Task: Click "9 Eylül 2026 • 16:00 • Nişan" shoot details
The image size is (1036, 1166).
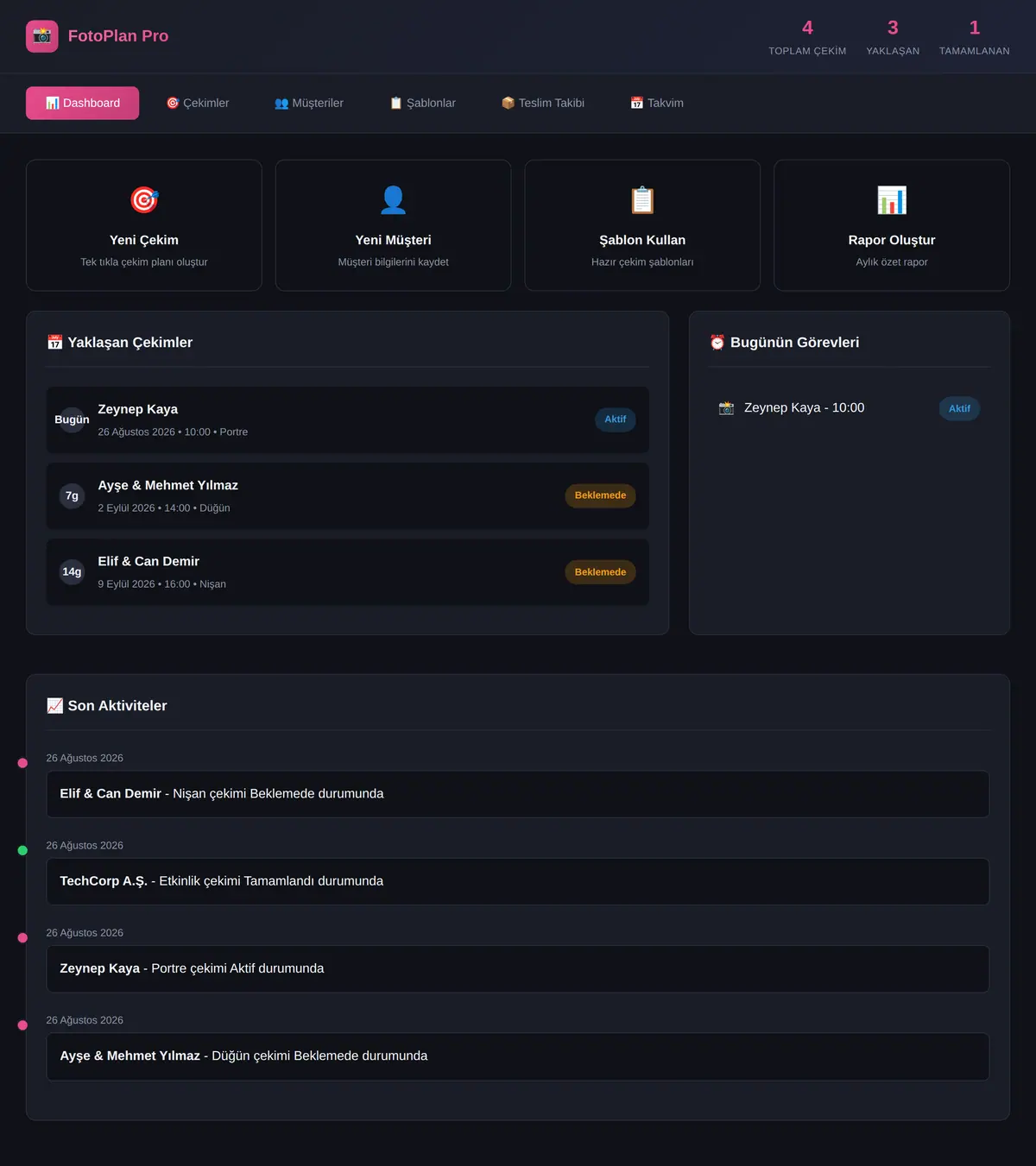Action: [162, 583]
